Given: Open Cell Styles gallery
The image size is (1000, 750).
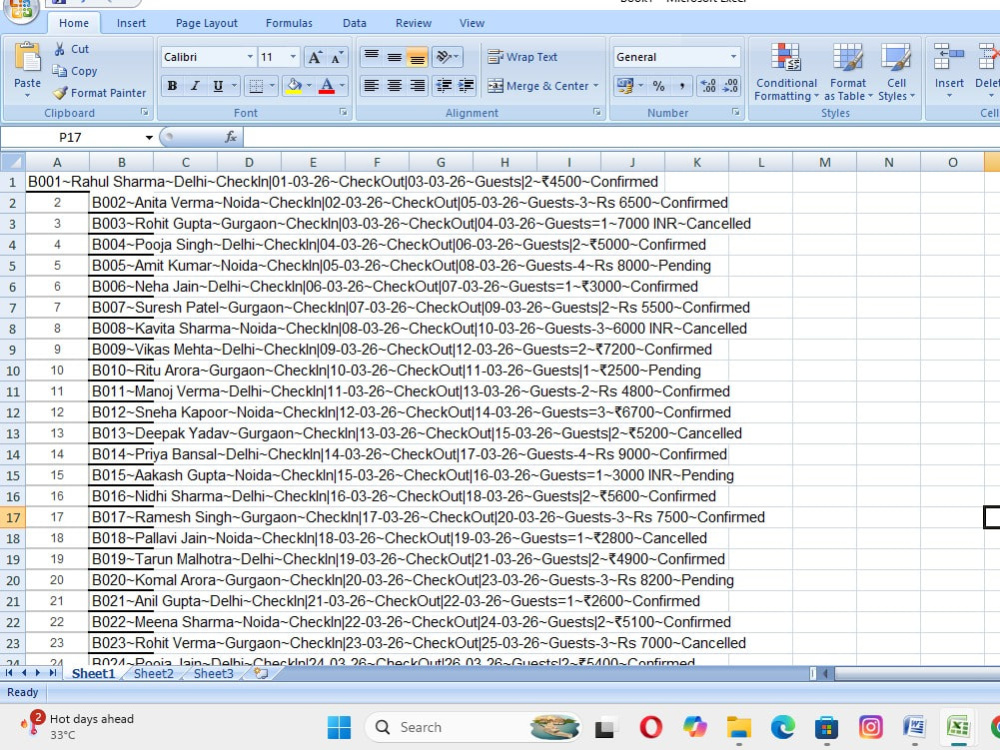Looking at the screenshot, I should click(896, 72).
